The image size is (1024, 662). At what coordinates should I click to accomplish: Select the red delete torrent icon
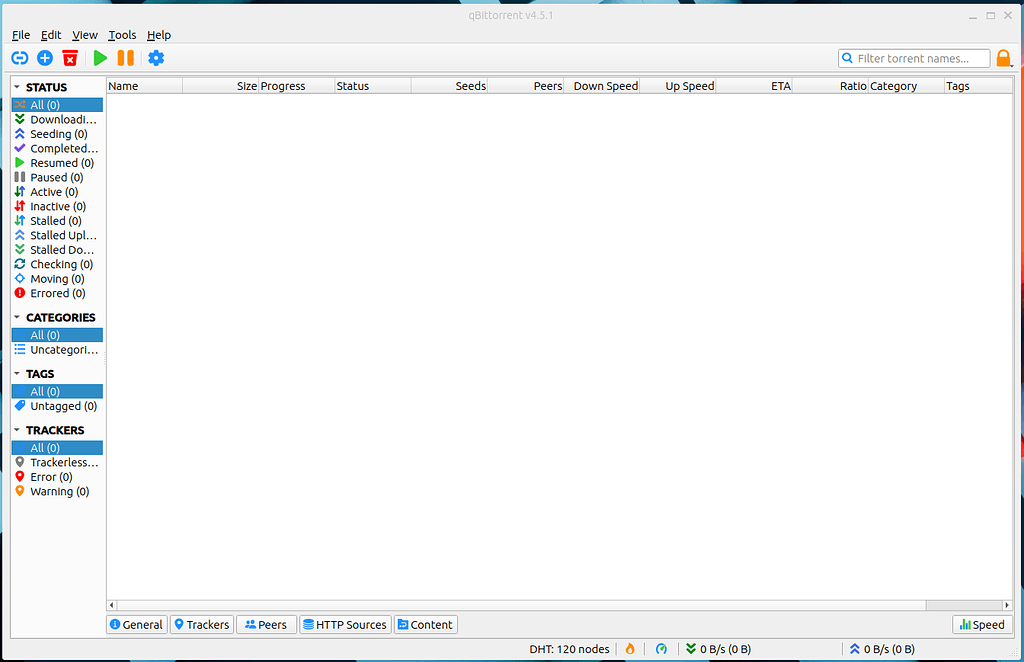point(69,58)
